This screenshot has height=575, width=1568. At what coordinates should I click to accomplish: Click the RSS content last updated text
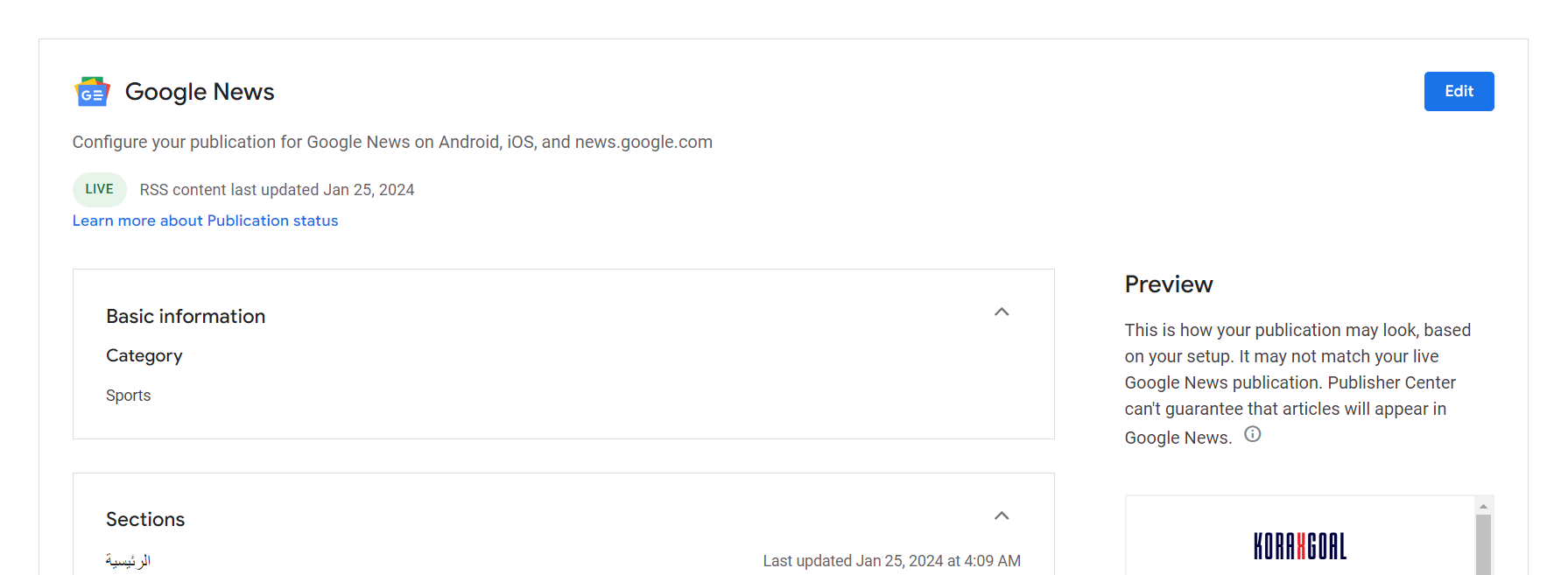pos(277,190)
